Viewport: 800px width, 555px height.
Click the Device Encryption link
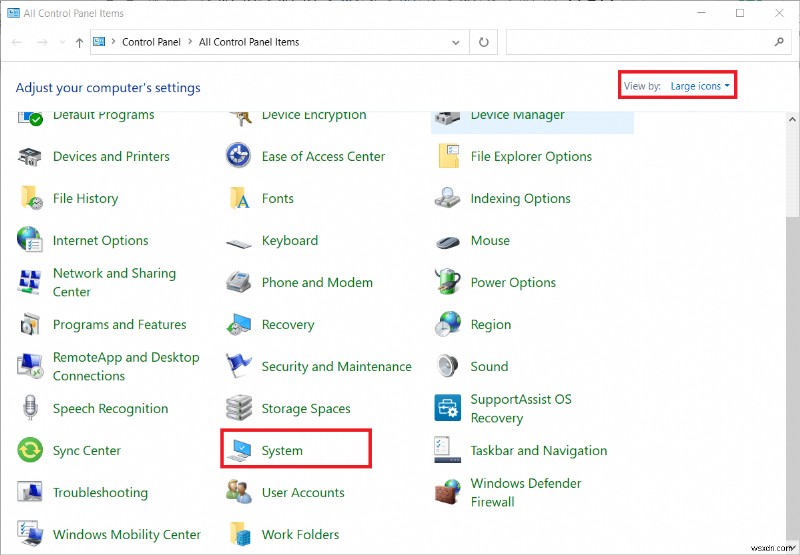pos(314,115)
